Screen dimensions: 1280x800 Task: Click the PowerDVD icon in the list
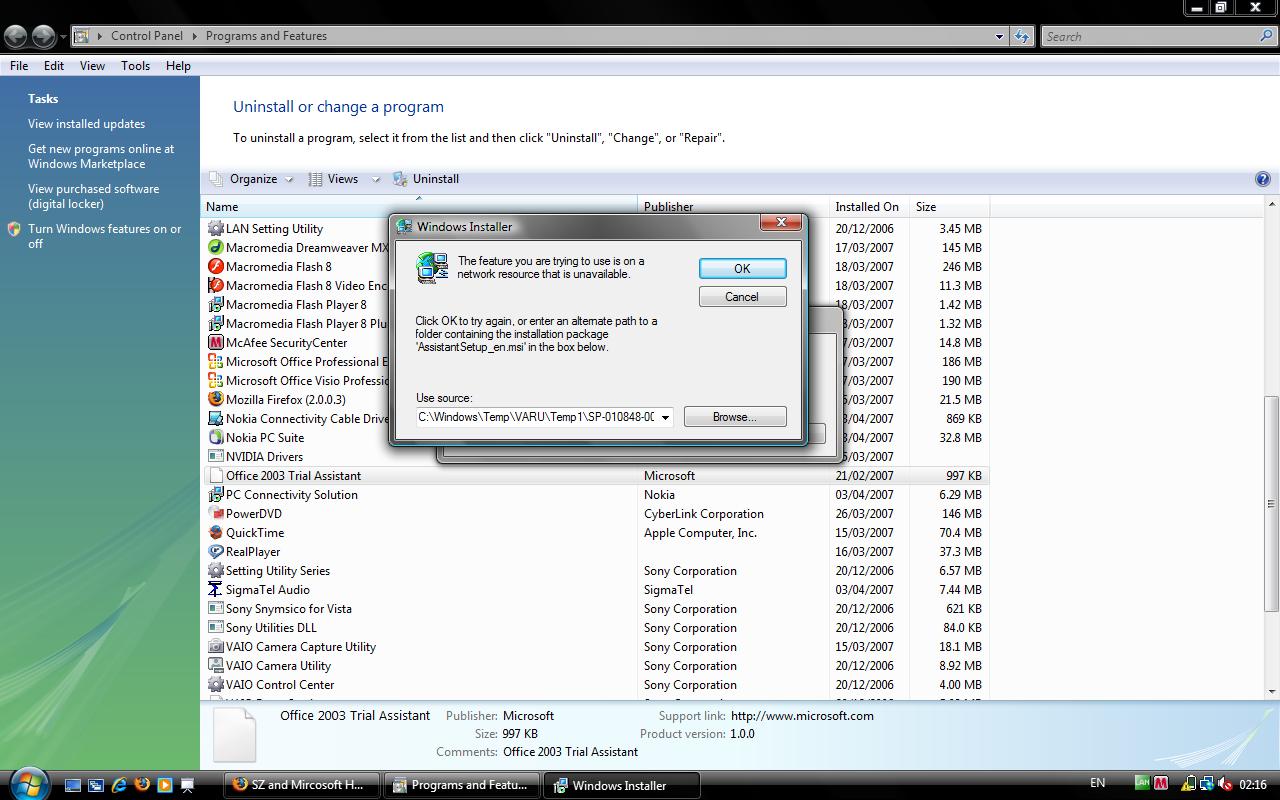[215, 513]
